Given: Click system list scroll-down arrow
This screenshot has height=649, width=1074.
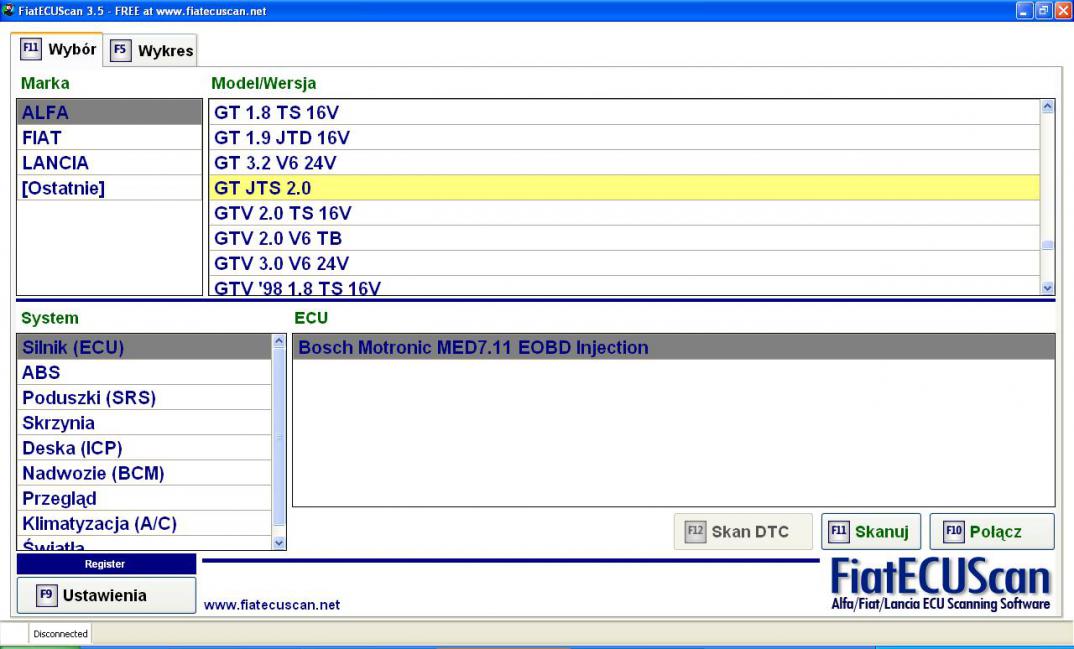Looking at the screenshot, I should click(279, 543).
